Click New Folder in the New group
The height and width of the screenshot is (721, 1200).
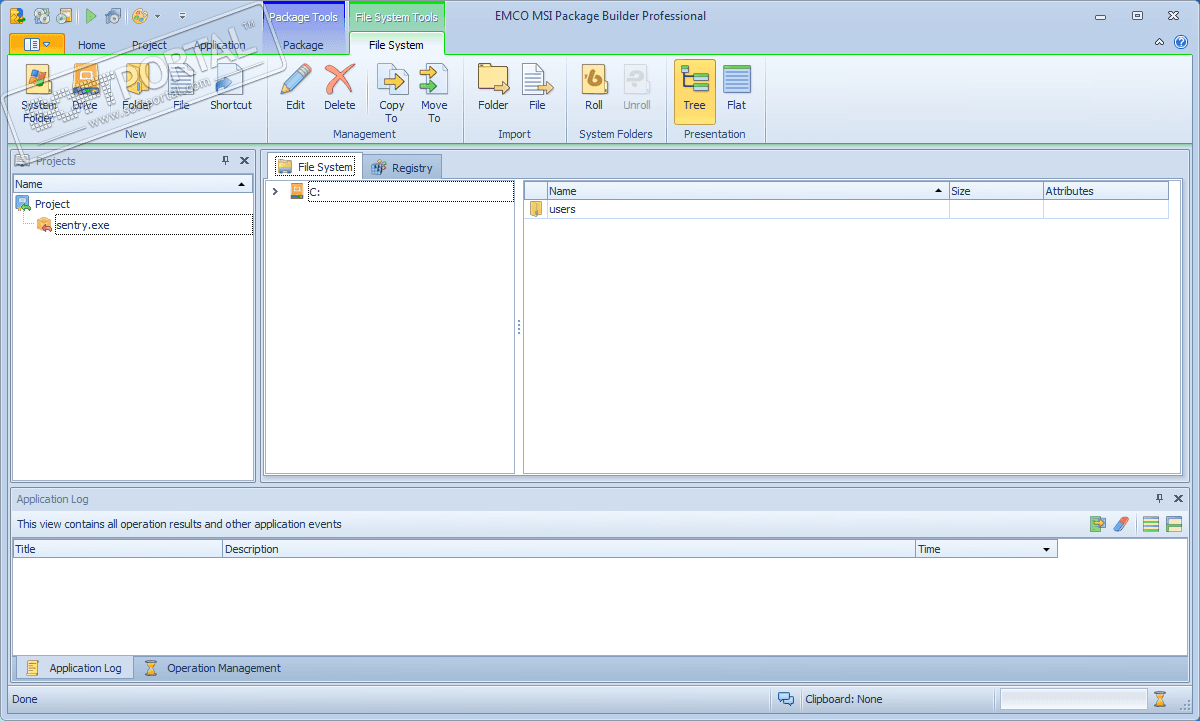[137, 88]
